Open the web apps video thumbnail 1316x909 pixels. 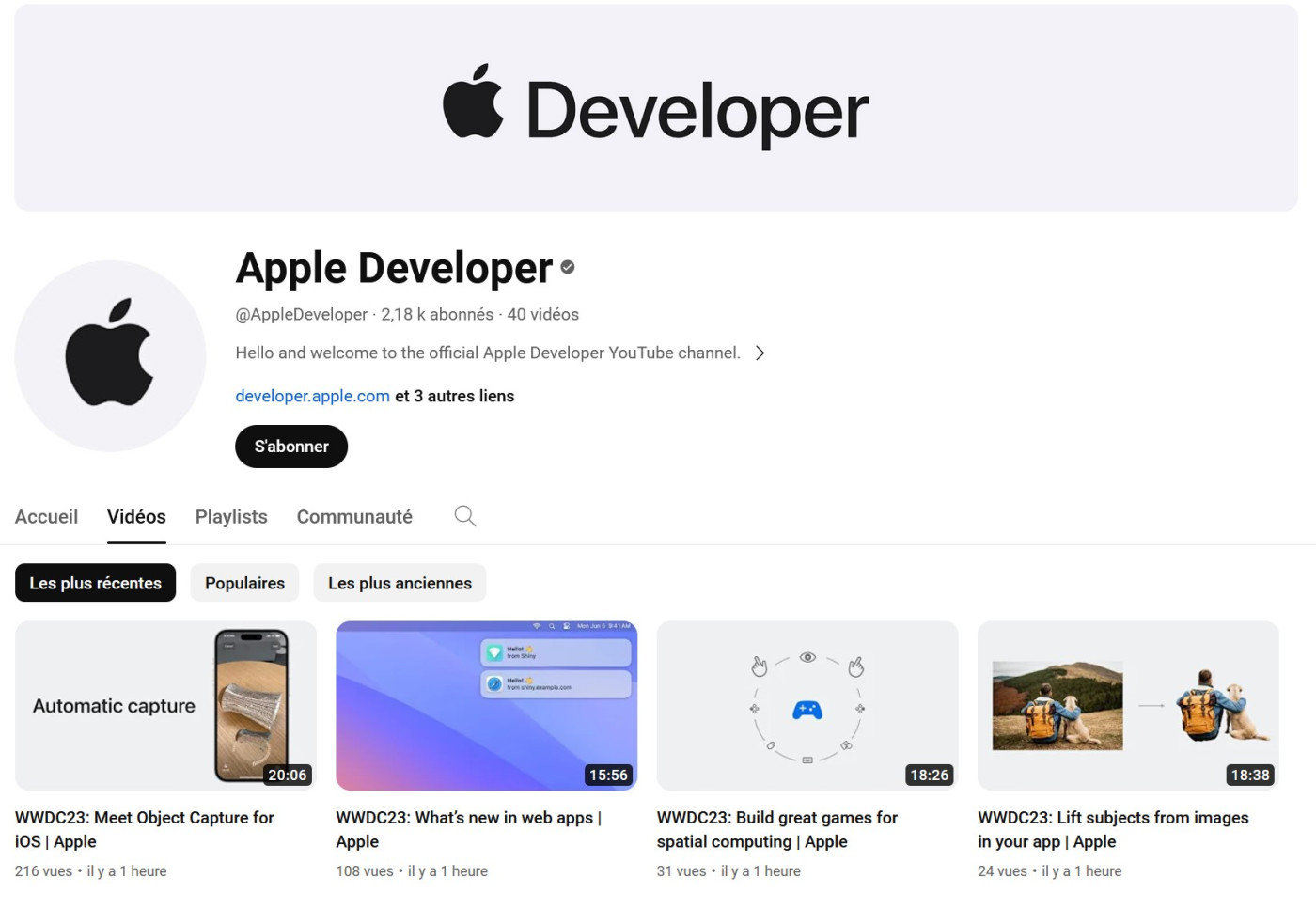tap(486, 705)
